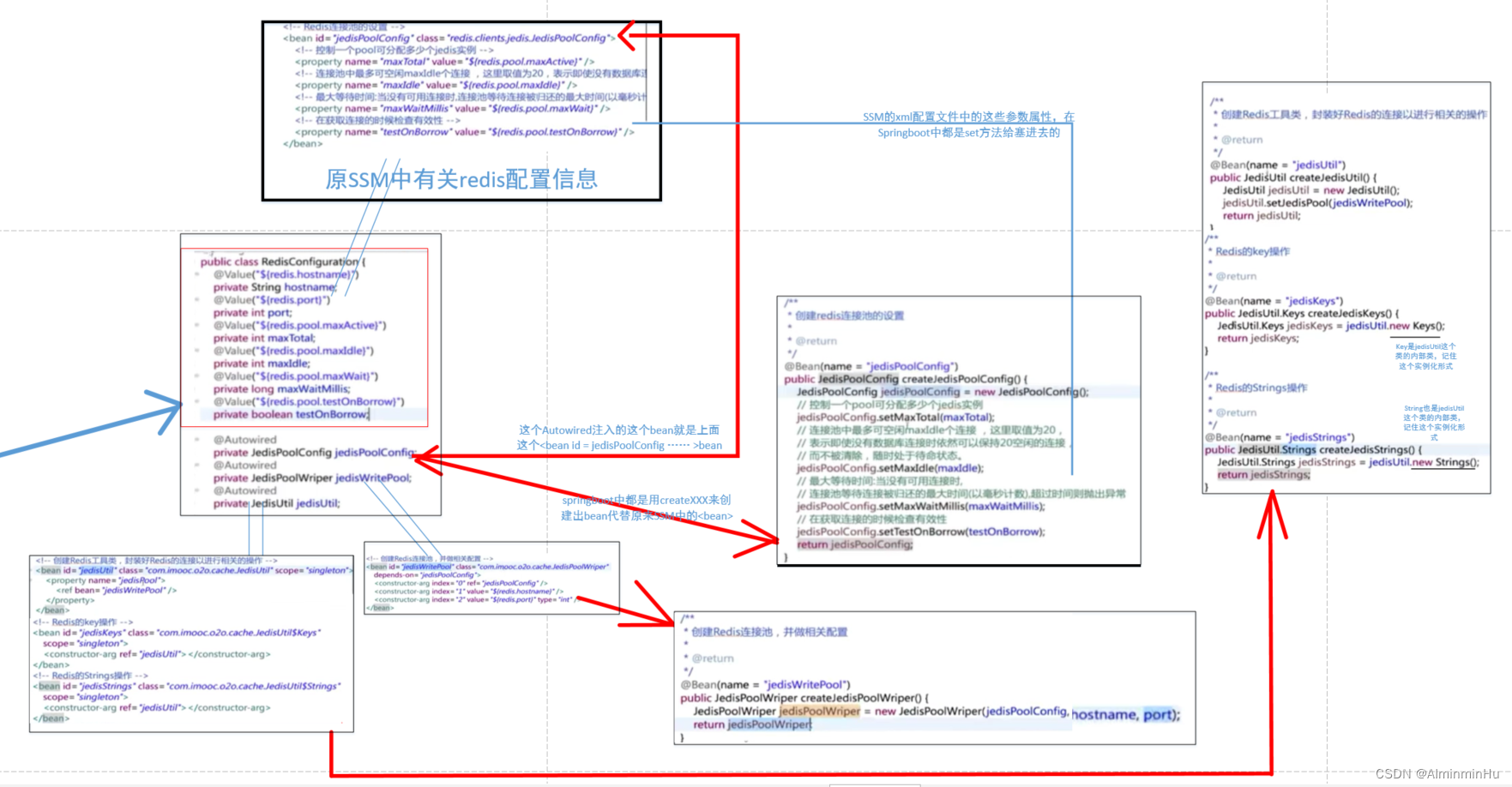Click highlighted "return jedisStrings;" line
The height and width of the screenshot is (787, 1512).
pos(1263,475)
